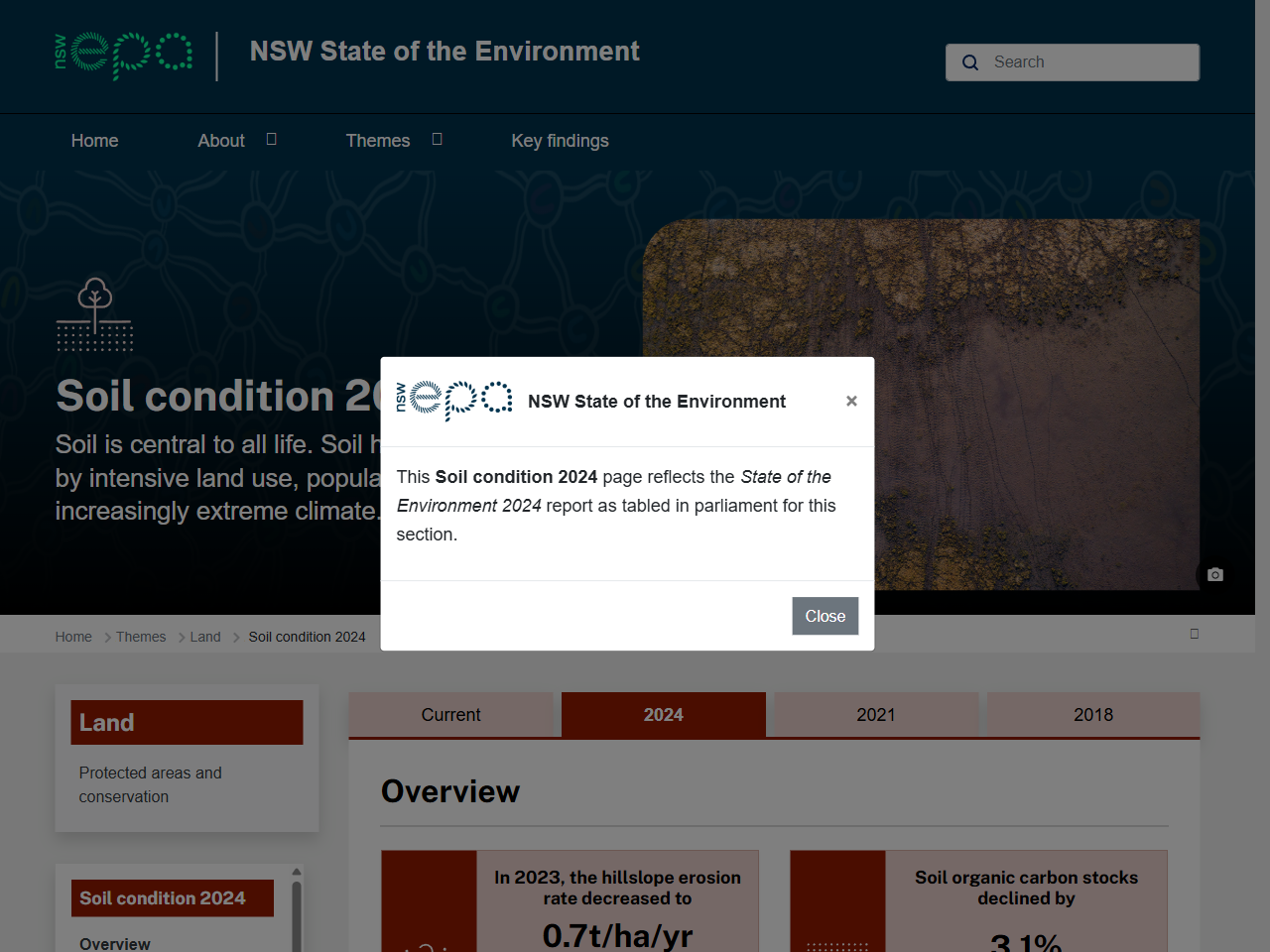This screenshot has width=1270, height=952.
Task: Go to Land via the breadcrumb link
Action: [x=205, y=637]
